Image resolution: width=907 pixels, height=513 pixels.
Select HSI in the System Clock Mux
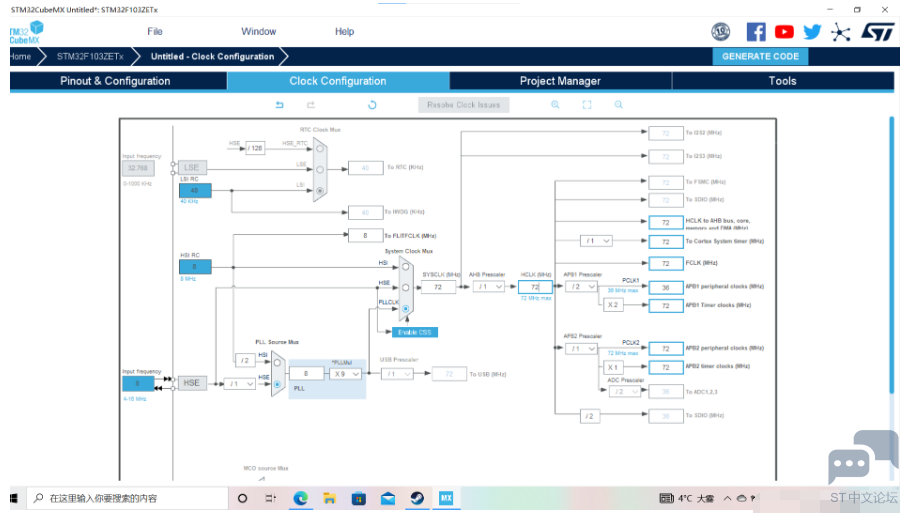(405, 267)
